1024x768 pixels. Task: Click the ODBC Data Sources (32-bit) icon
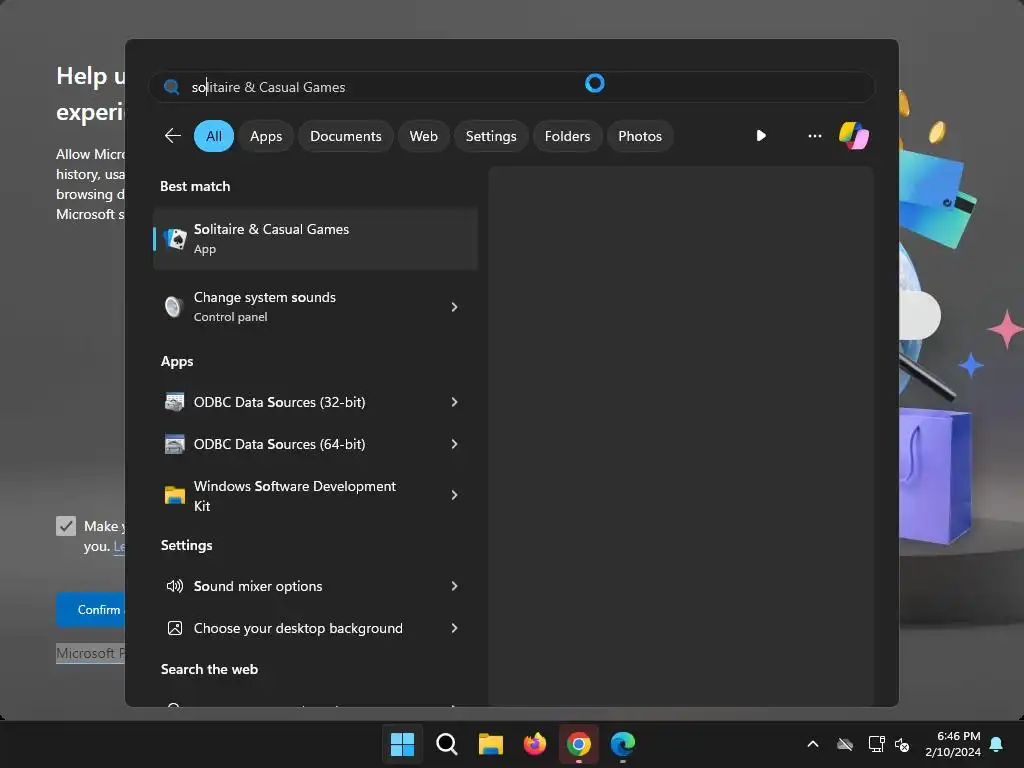click(174, 402)
